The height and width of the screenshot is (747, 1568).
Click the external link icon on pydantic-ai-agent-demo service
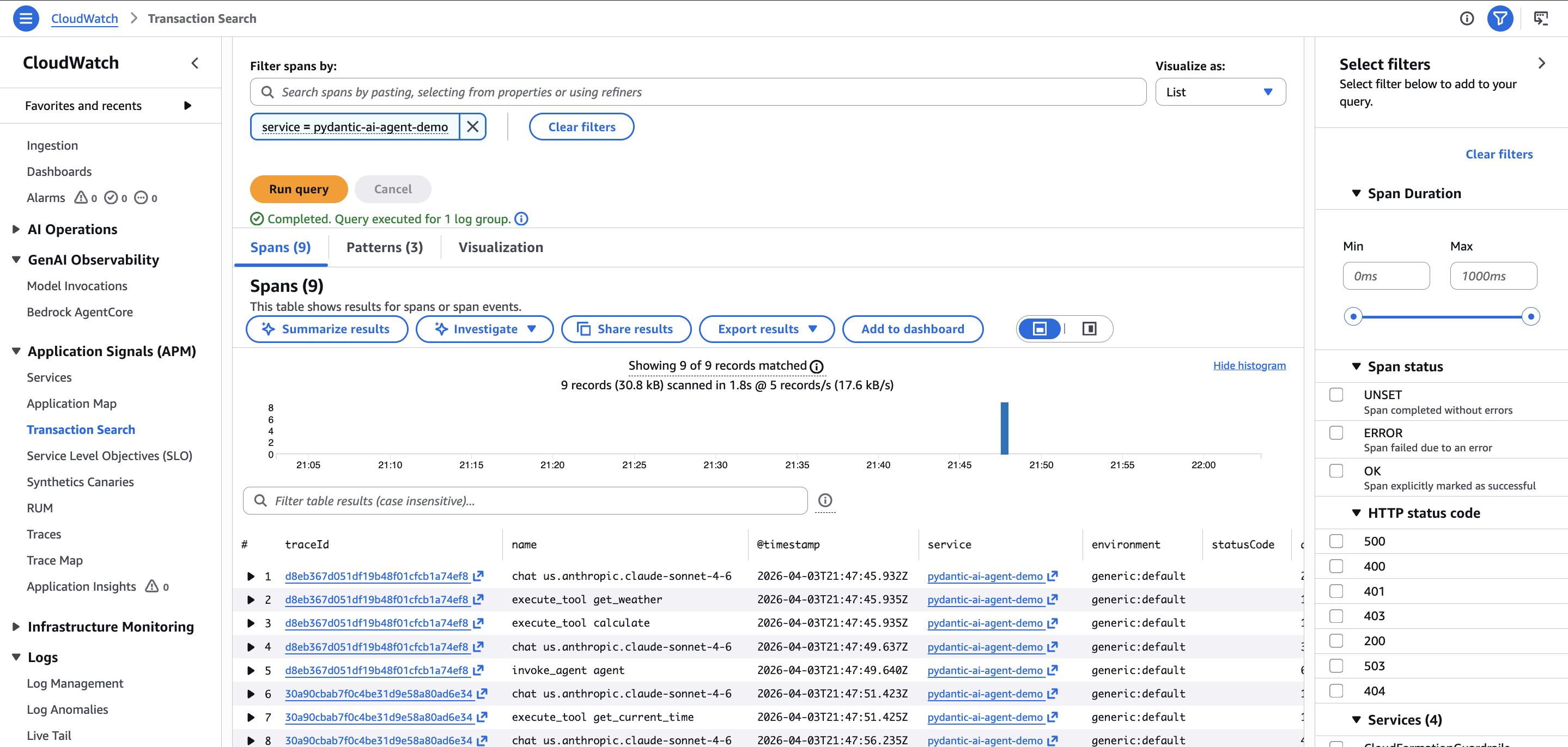pyautogui.click(x=1053, y=576)
